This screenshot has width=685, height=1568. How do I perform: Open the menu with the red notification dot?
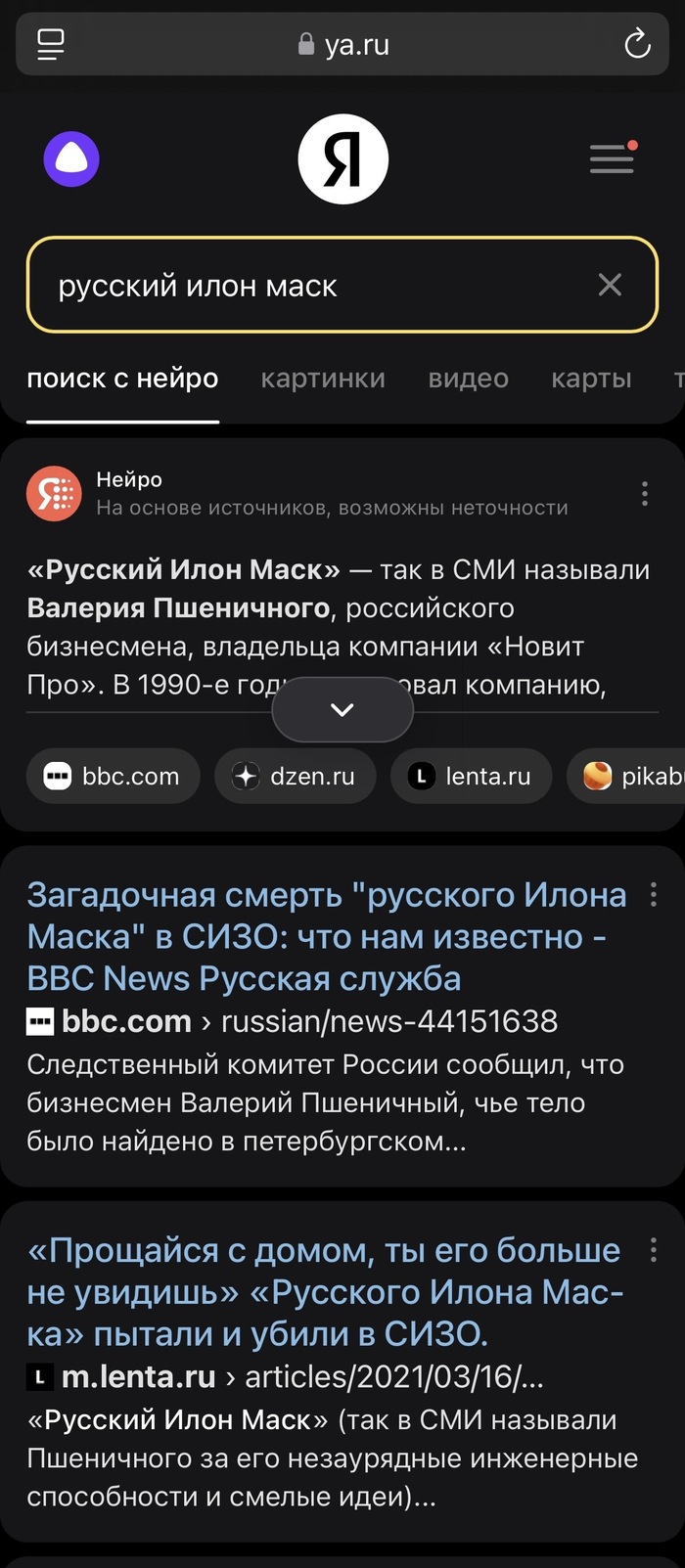coord(612,158)
